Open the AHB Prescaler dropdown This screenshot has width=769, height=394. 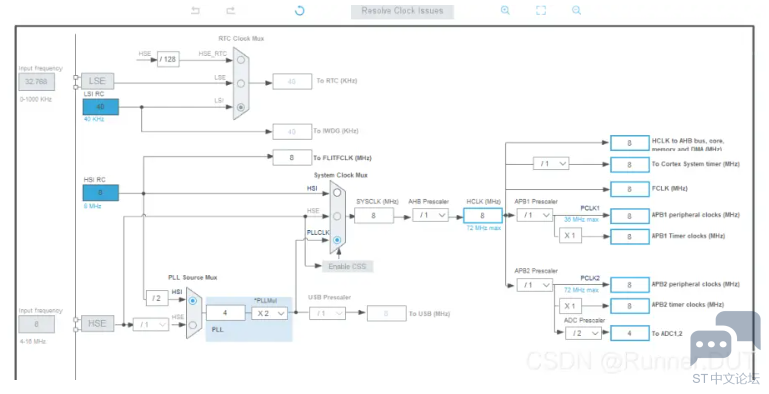(431, 215)
